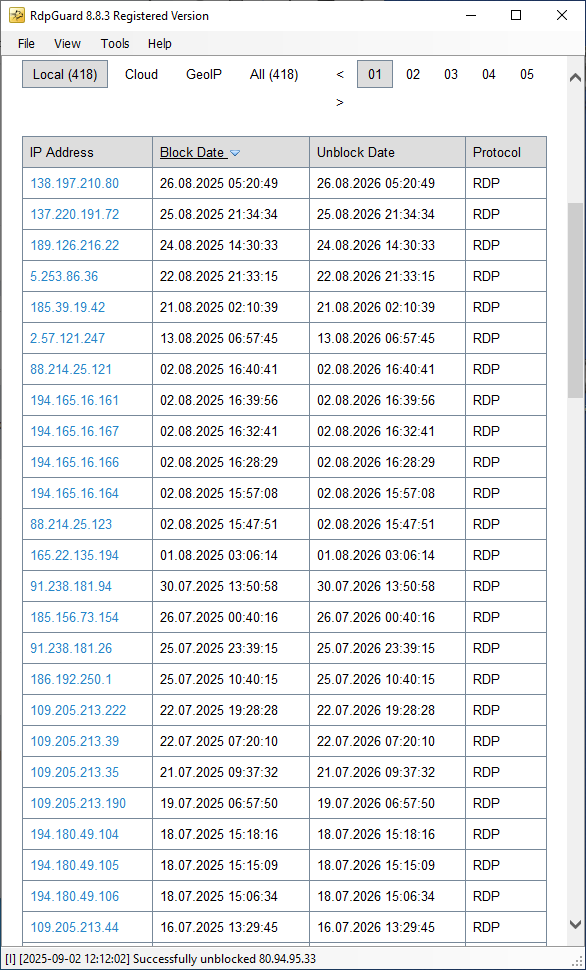Open the Tools menu
The image size is (586, 970).
(115, 43)
